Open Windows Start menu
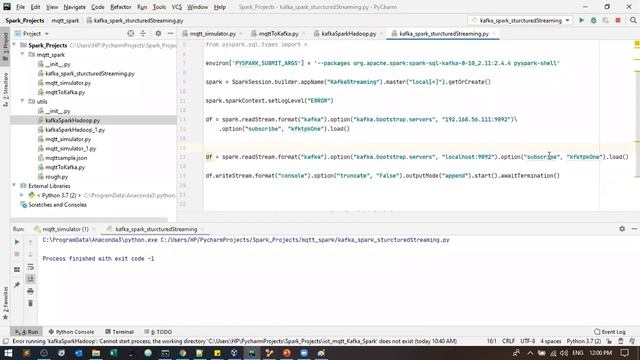This screenshot has width=640, height=360. click(x=8, y=353)
